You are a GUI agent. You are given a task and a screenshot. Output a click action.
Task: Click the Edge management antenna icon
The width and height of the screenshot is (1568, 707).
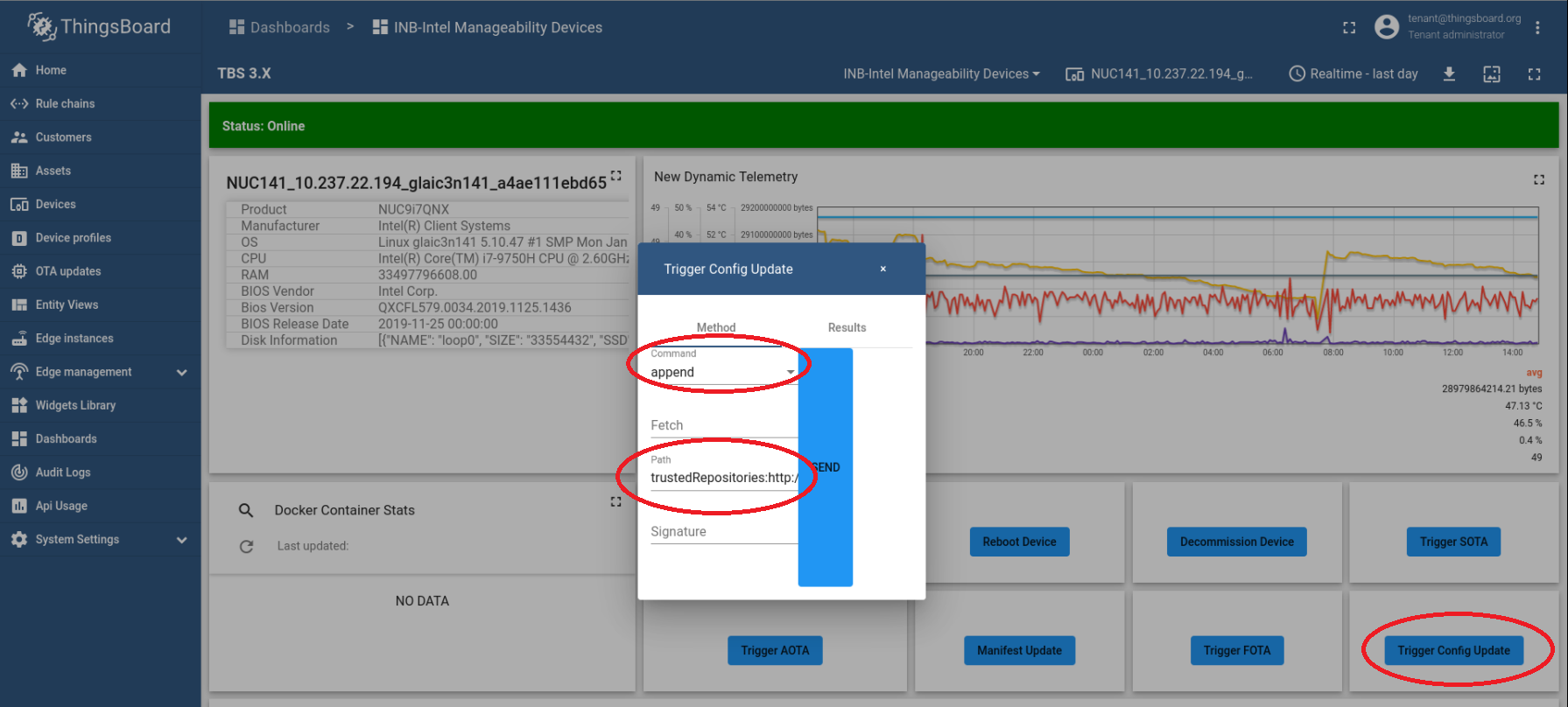[x=19, y=372]
